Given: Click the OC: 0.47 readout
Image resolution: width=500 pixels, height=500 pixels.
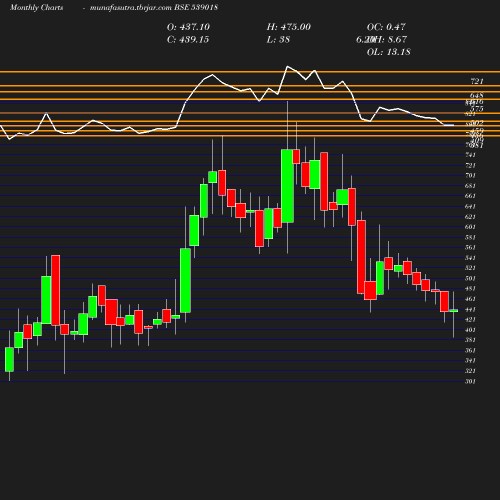Looking at the screenshot, I should (386, 27).
